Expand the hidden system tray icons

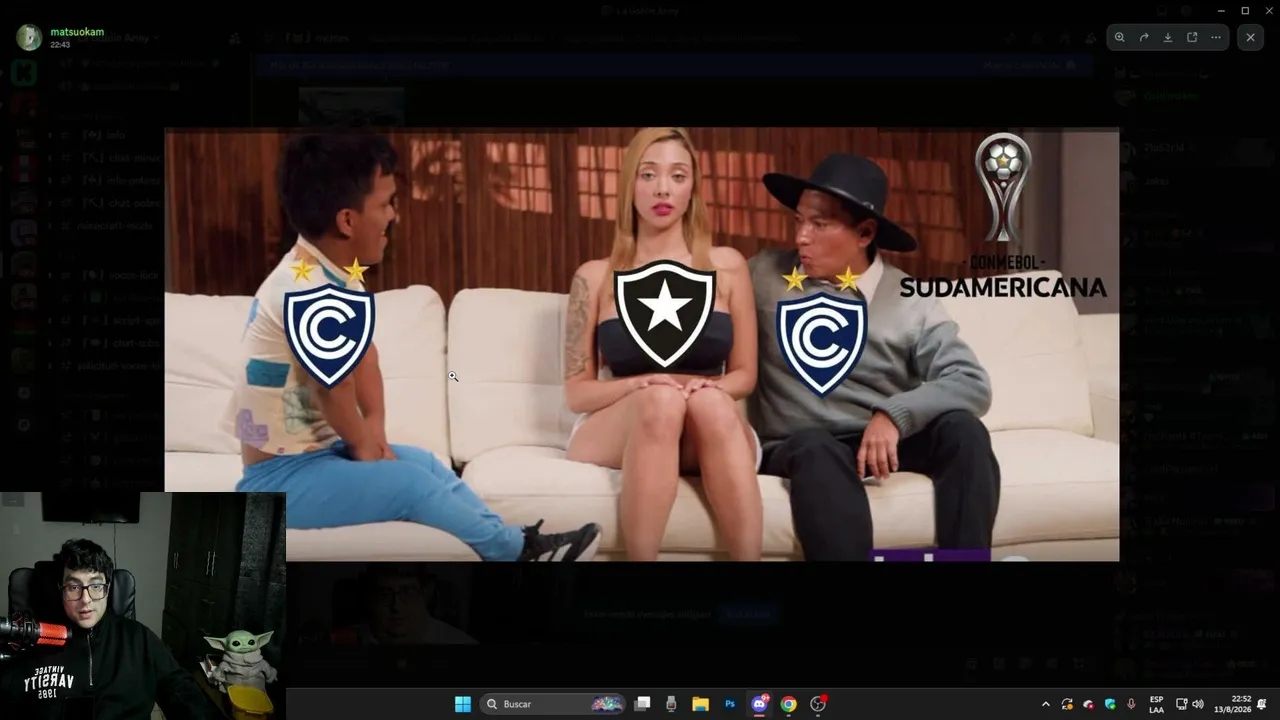(x=1046, y=704)
